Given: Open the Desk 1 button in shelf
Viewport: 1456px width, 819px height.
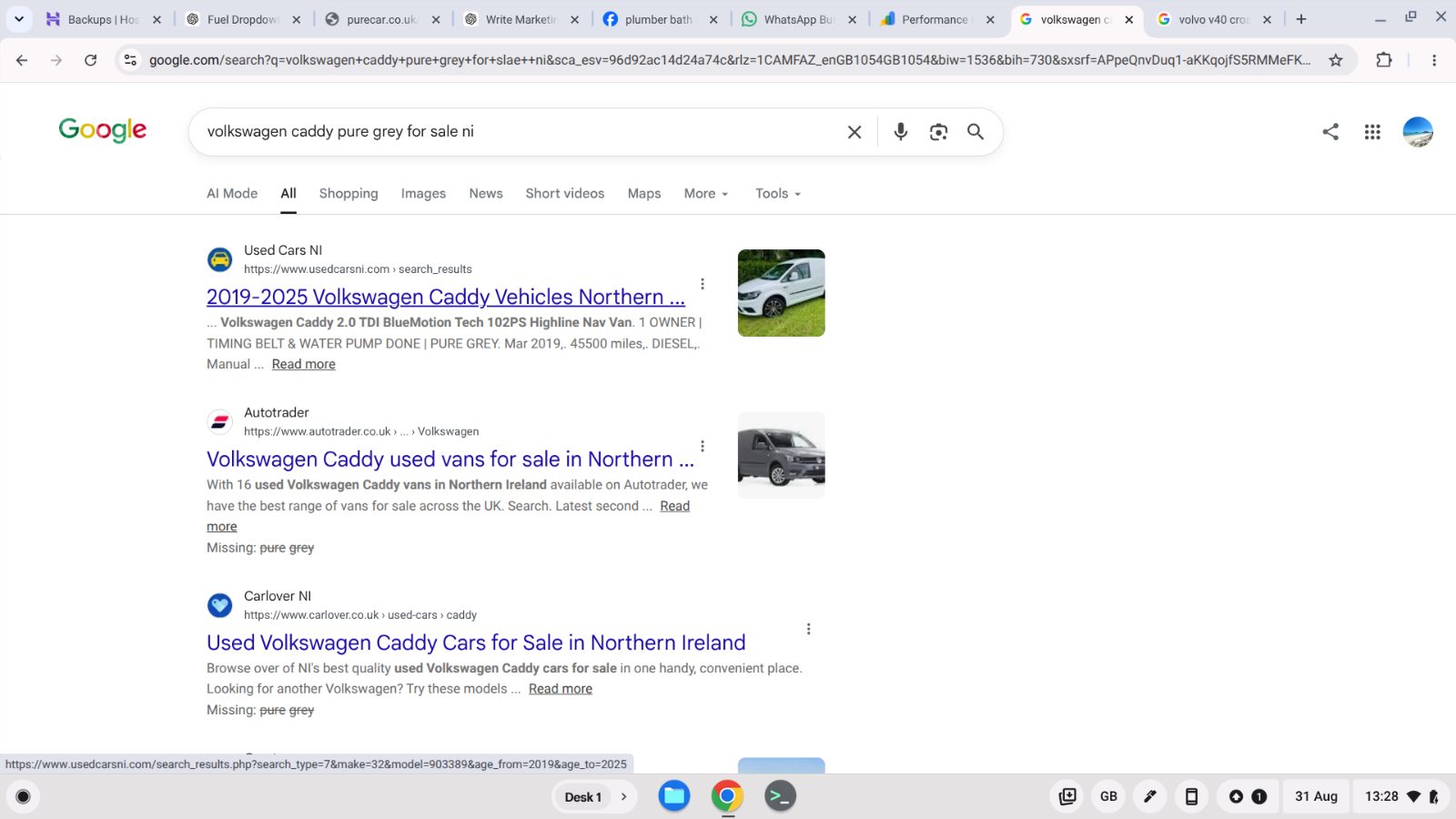Looking at the screenshot, I should point(583,797).
